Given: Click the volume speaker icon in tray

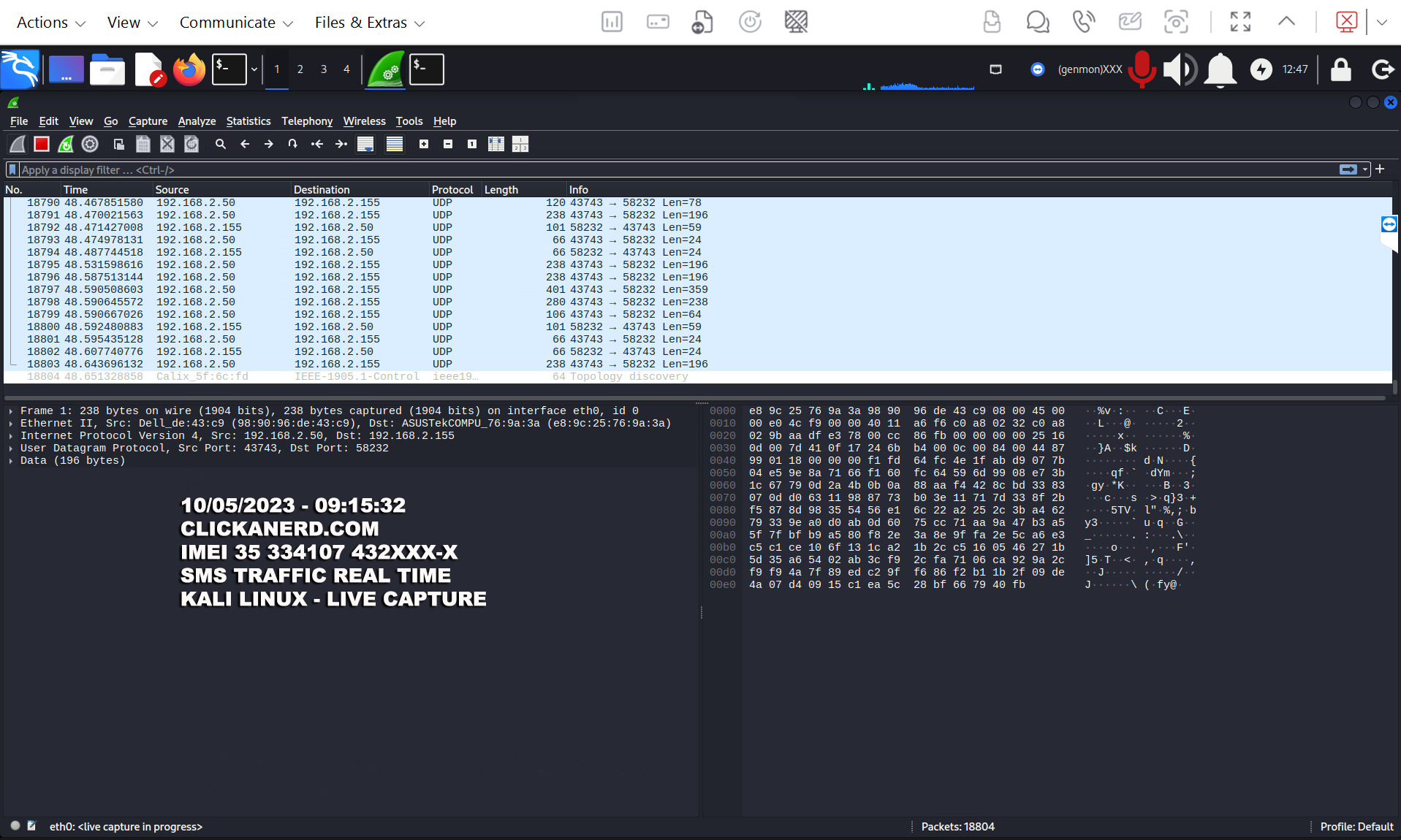Looking at the screenshot, I should (1179, 69).
